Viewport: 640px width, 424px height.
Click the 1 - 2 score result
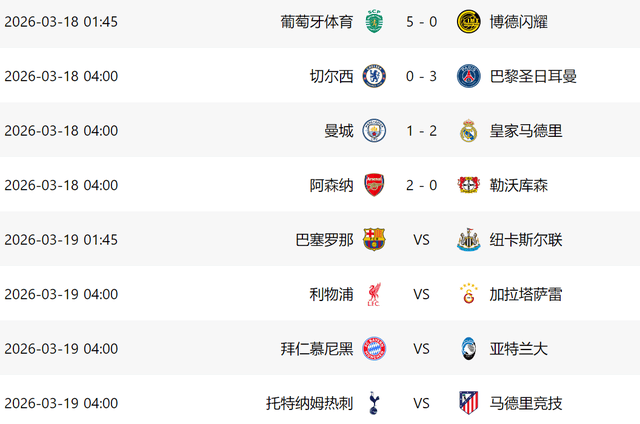click(421, 131)
